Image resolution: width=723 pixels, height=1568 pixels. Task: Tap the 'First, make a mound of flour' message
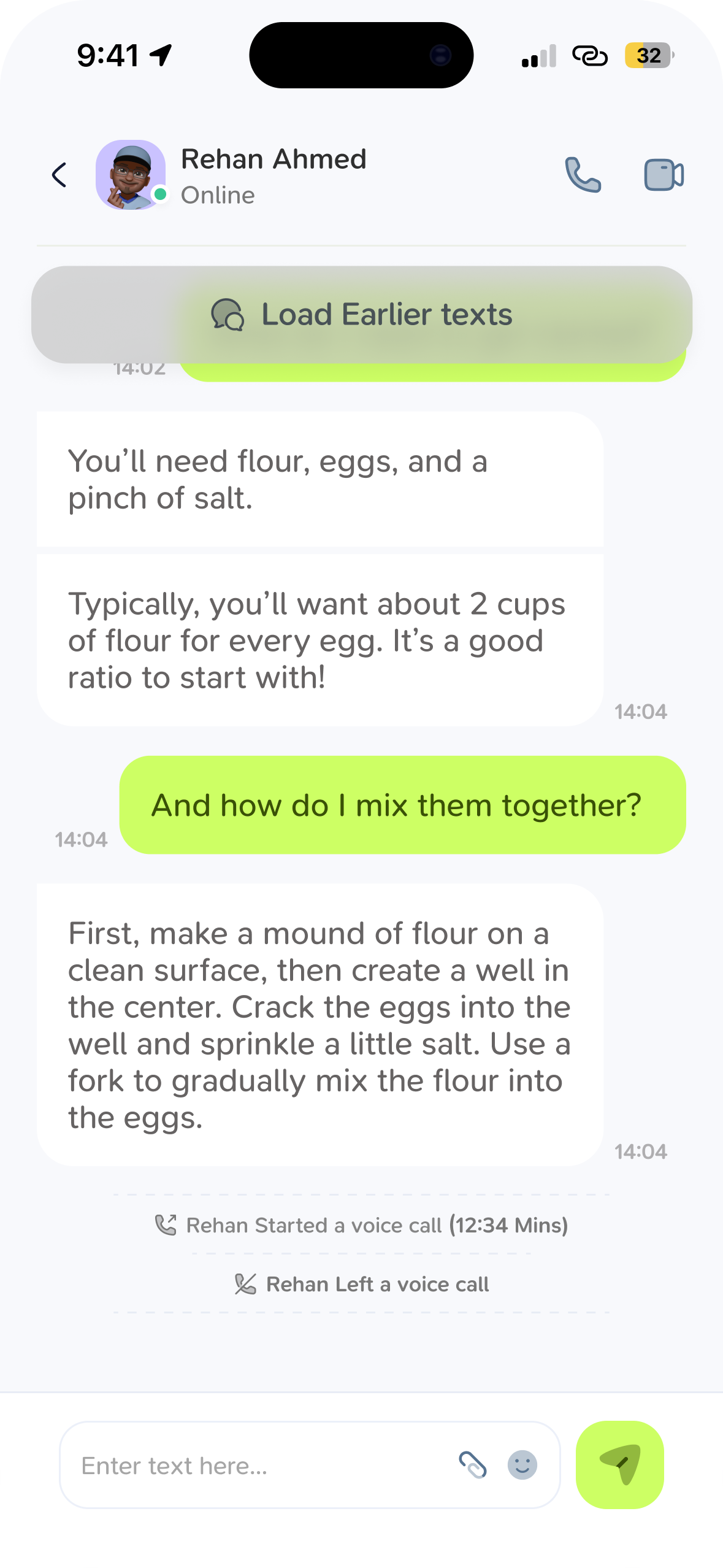pos(320,1025)
